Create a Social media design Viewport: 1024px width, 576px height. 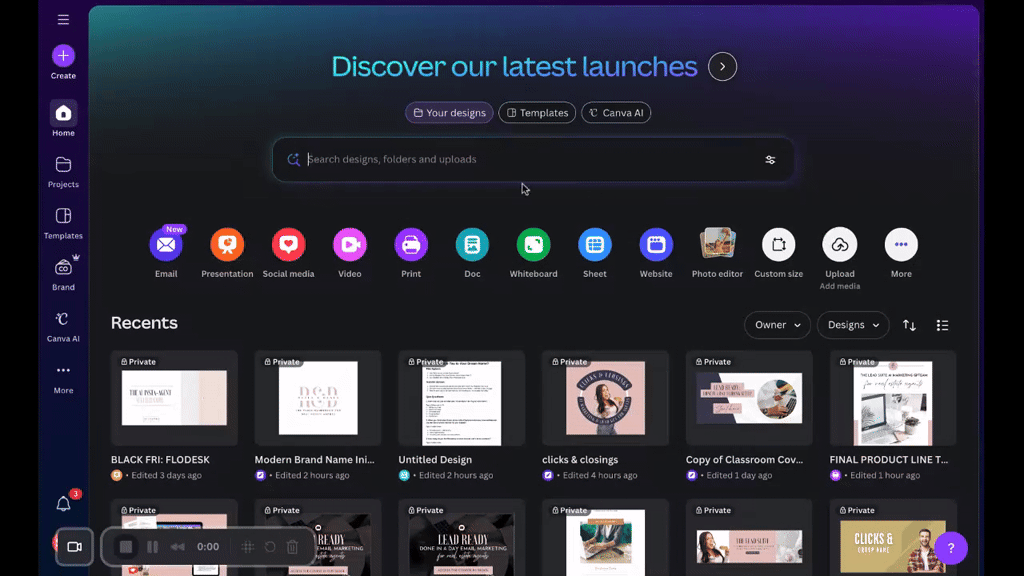pyautogui.click(x=289, y=245)
